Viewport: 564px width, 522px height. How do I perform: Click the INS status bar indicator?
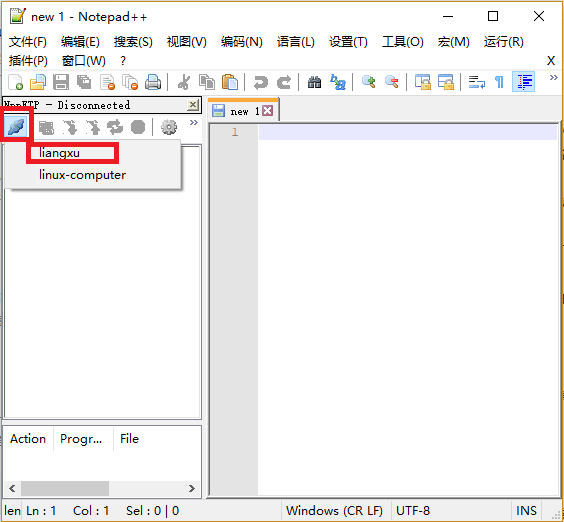pyautogui.click(x=526, y=510)
